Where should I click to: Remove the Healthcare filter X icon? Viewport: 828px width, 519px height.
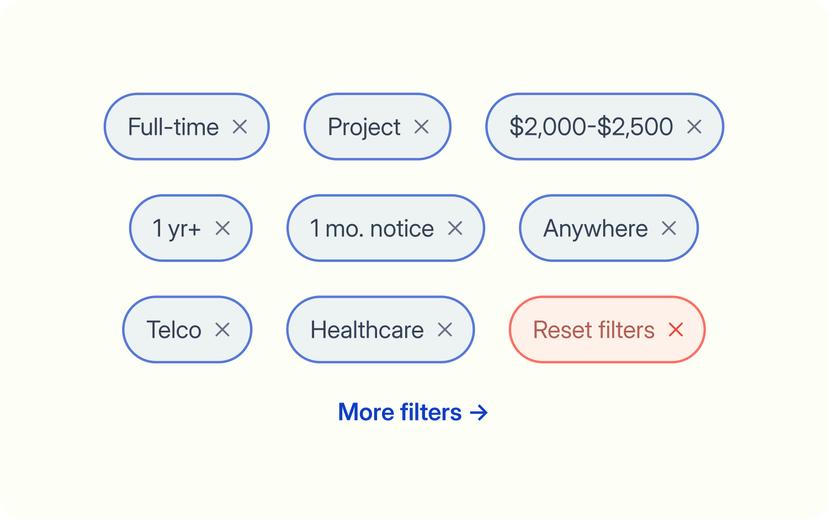coord(445,329)
